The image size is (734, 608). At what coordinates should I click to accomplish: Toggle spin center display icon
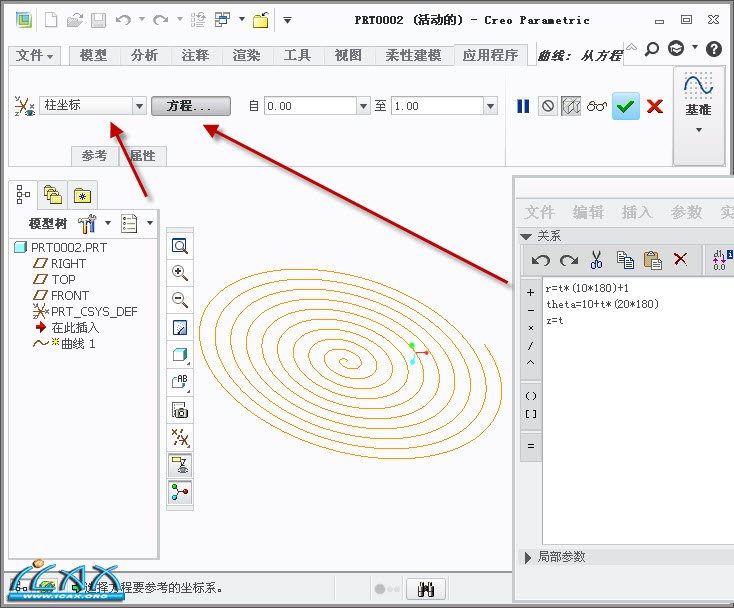click(180, 492)
